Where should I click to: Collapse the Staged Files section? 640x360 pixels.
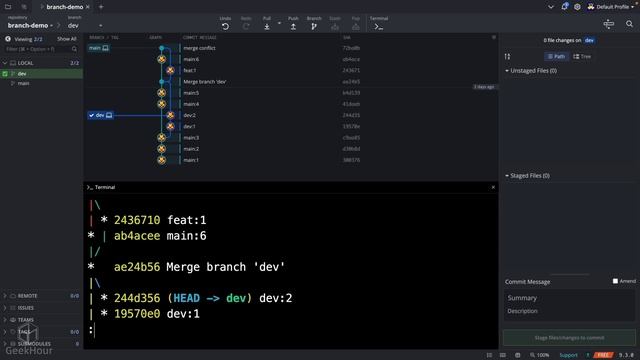tap(507, 176)
